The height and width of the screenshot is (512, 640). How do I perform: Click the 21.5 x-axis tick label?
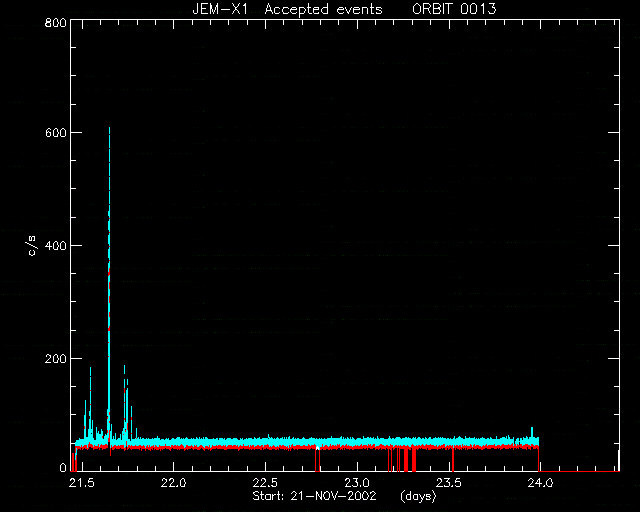click(x=82, y=483)
